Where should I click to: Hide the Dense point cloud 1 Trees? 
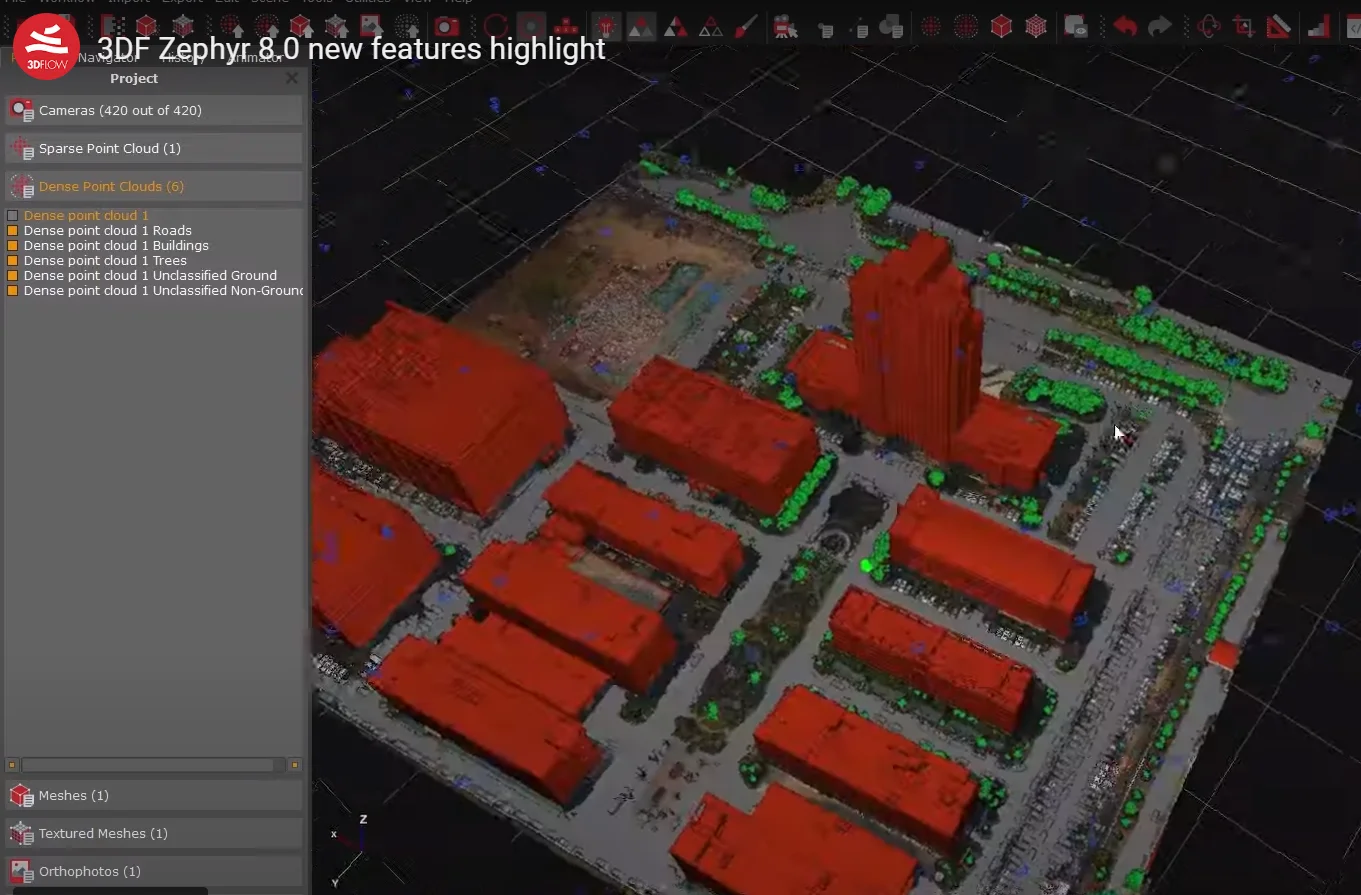pyautogui.click(x=13, y=261)
